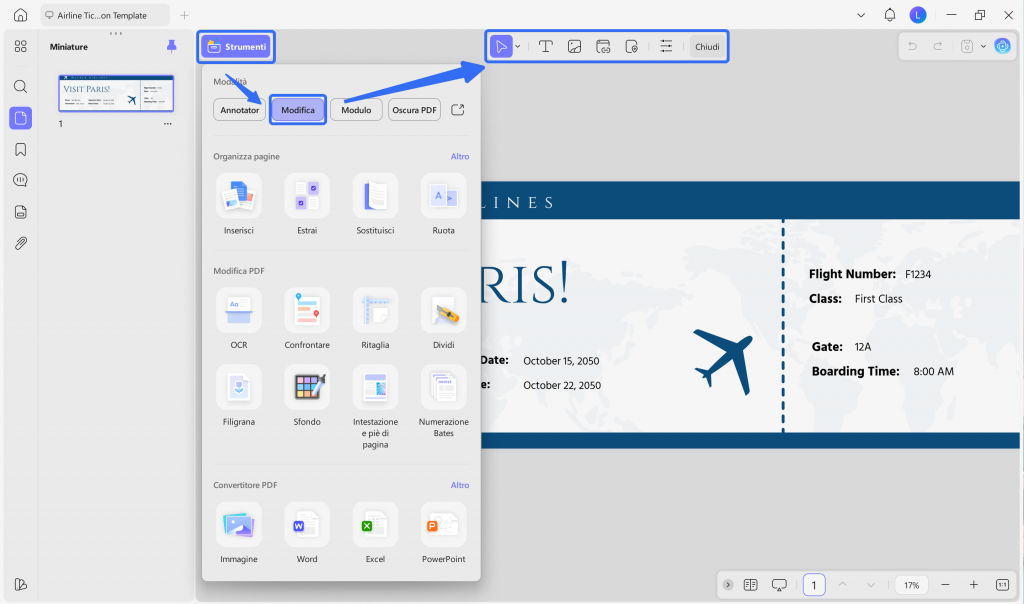This screenshot has height=604, width=1024.
Task: Open Numerazione Bates tool
Action: coord(443,400)
